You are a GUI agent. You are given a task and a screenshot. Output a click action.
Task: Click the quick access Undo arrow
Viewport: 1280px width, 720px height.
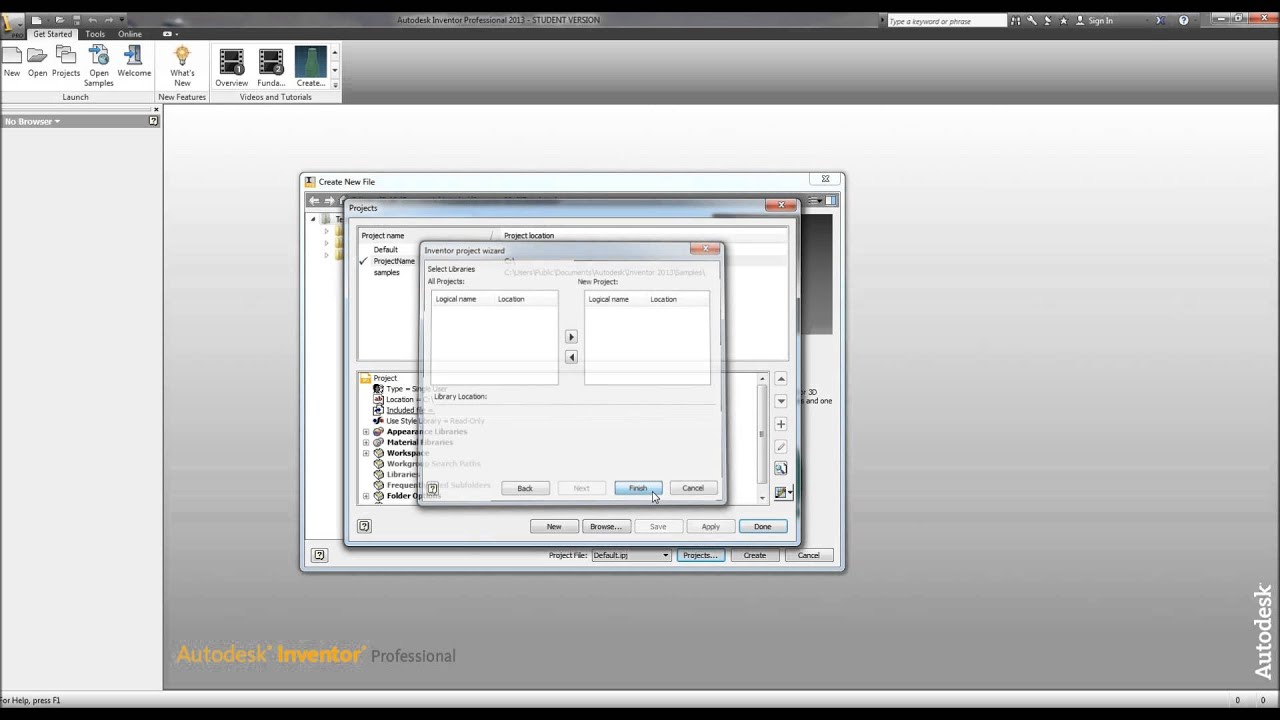tap(92, 20)
